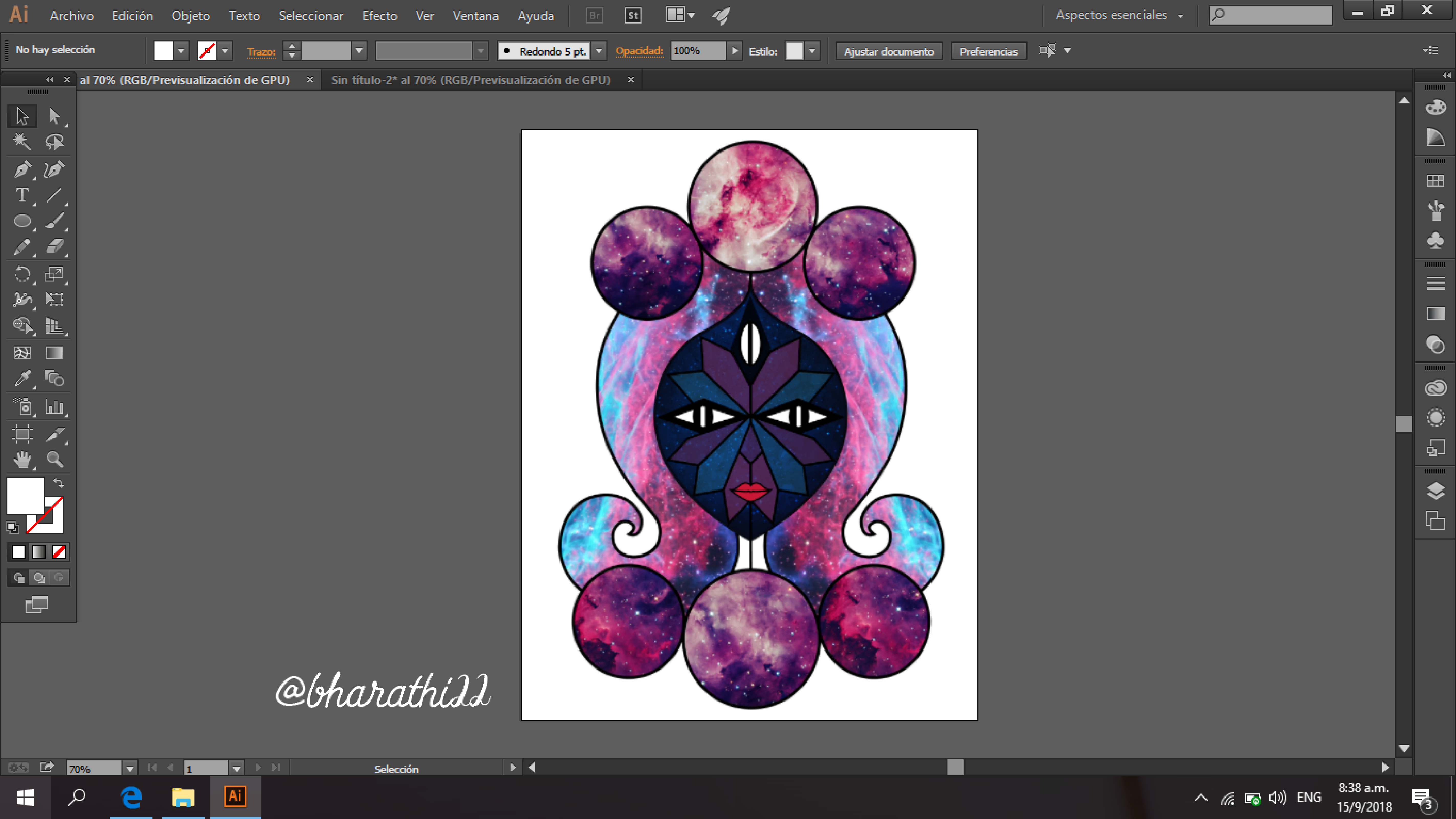1456x819 pixels.
Task: Choose the Eyedropper tool
Action: coord(22,378)
